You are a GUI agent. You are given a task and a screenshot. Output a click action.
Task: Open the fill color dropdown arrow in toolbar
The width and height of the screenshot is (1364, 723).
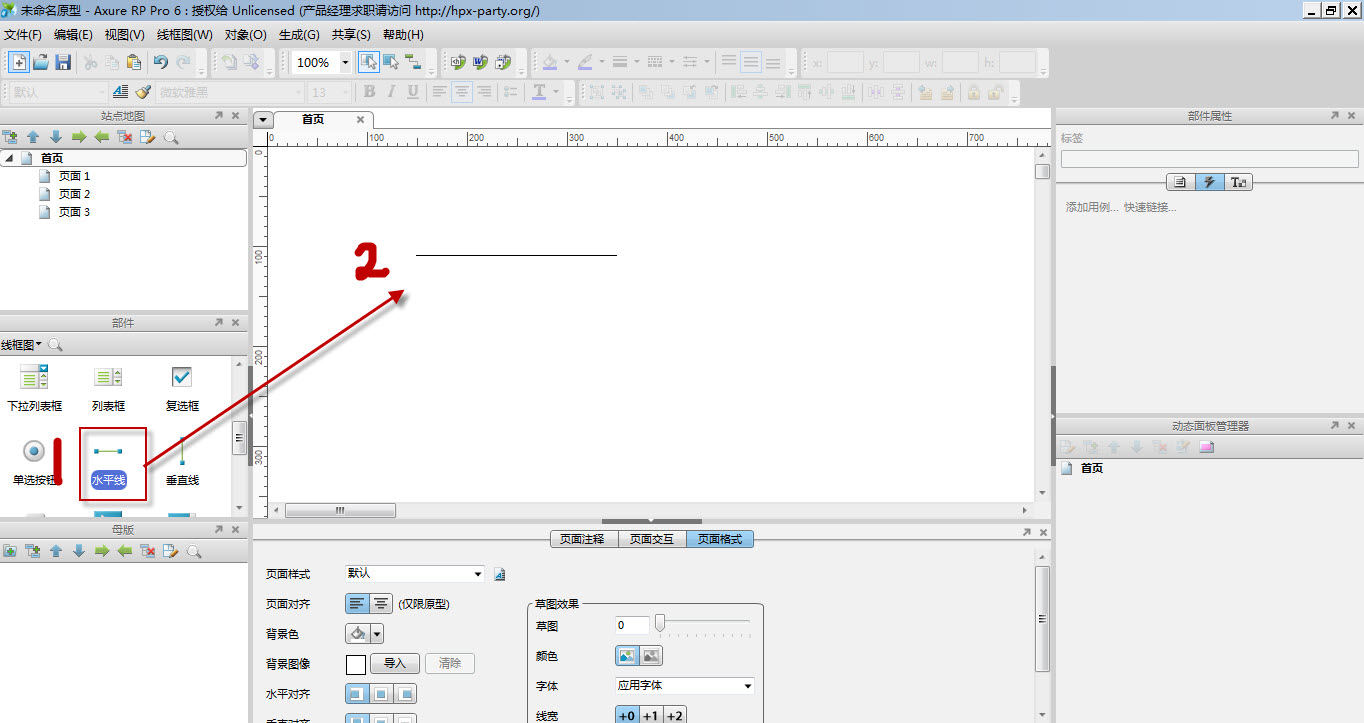point(566,62)
